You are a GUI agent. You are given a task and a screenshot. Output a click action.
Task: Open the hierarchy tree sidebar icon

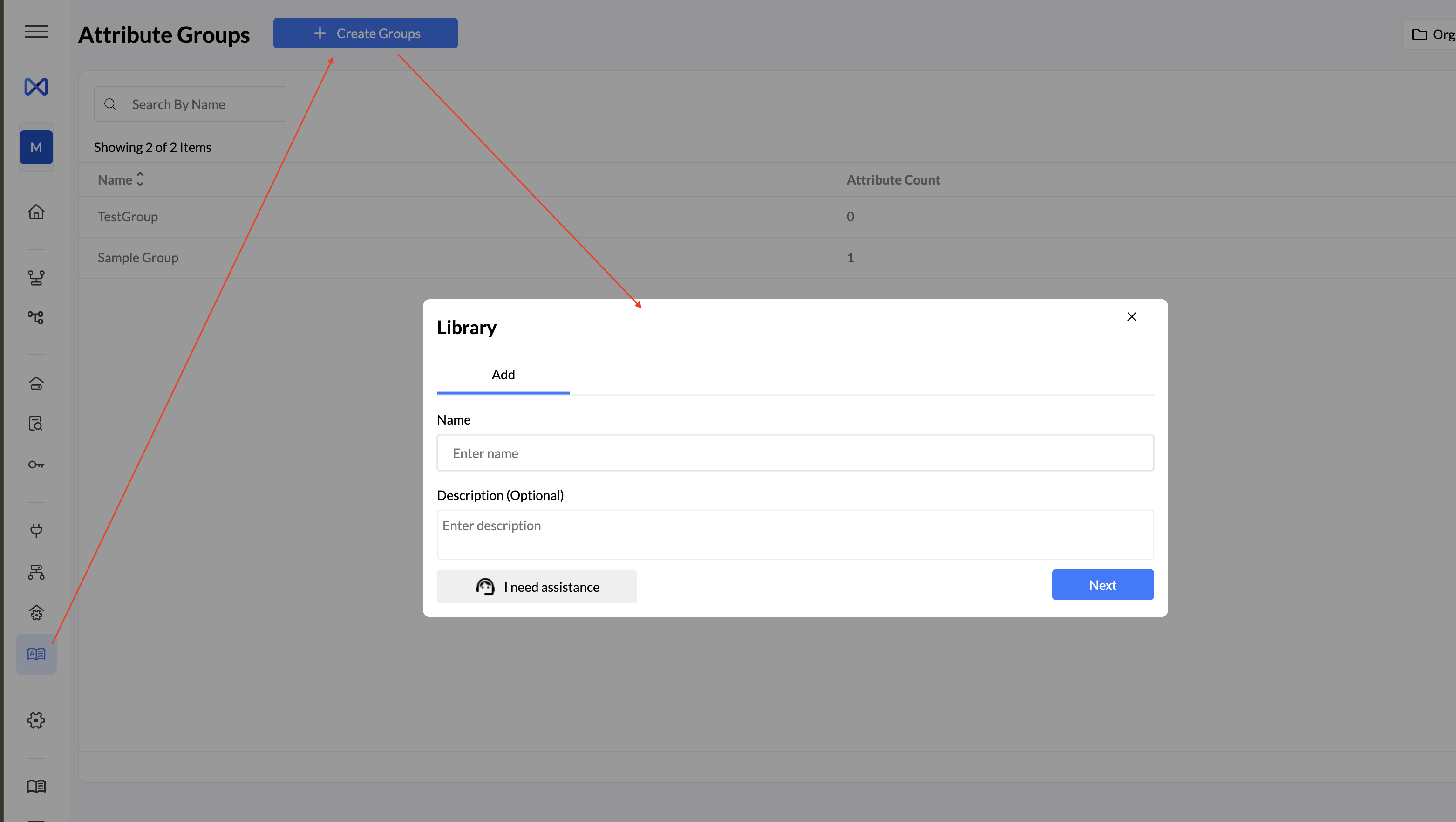pyautogui.click(x=36, y=318)
